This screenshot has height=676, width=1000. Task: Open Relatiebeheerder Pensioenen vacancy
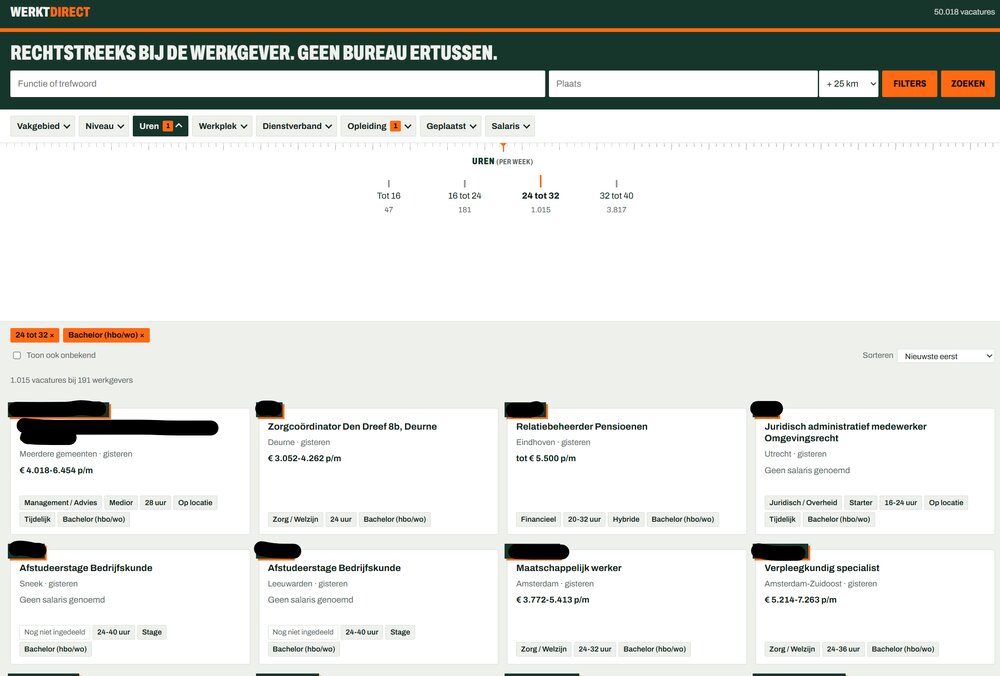point(582,427)
